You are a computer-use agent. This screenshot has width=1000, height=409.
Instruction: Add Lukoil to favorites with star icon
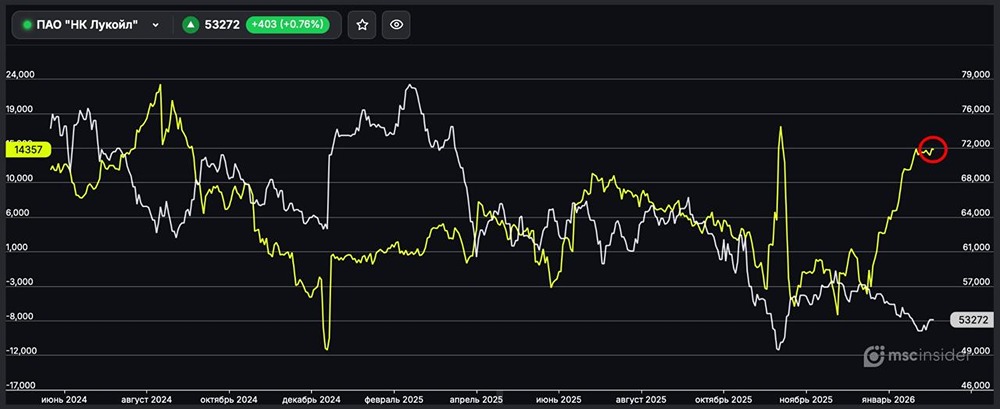click(362, 25)
